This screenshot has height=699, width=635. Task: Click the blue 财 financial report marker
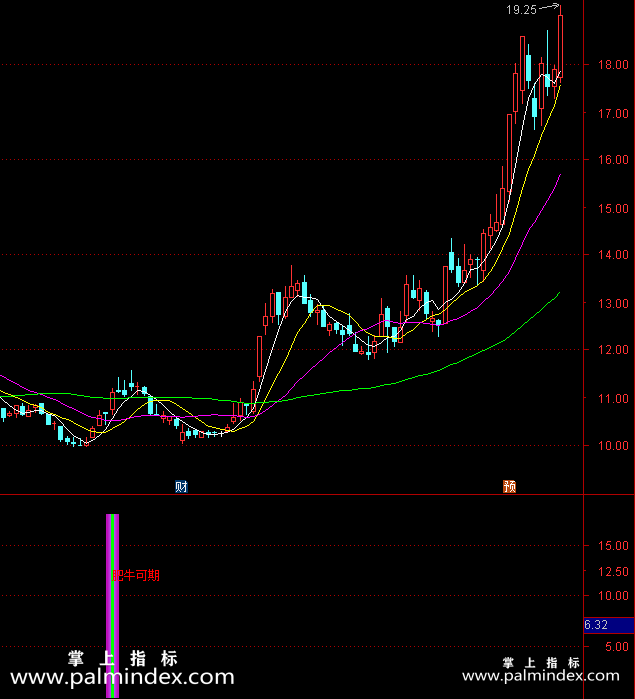[181, 486]
